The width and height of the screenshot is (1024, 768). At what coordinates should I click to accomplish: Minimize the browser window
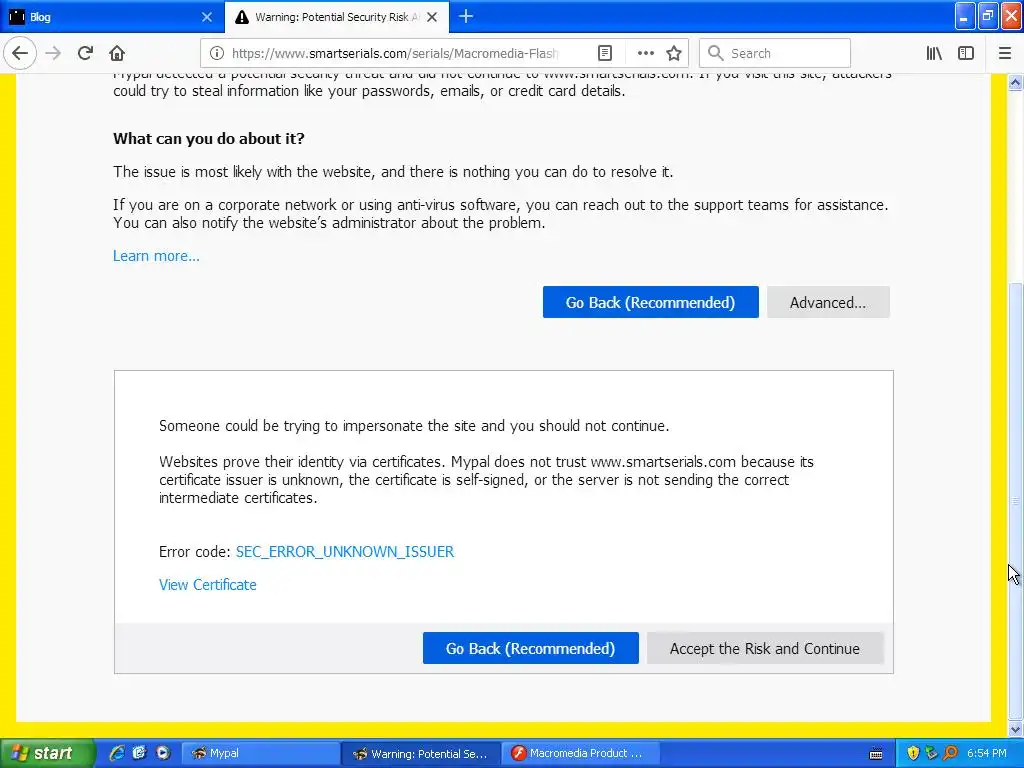coord(965,16)
